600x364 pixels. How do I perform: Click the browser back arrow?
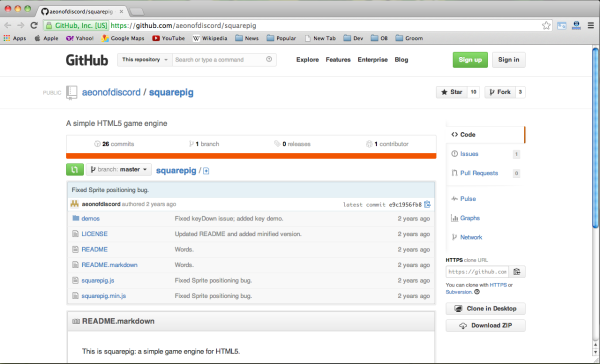coord(8,25)
